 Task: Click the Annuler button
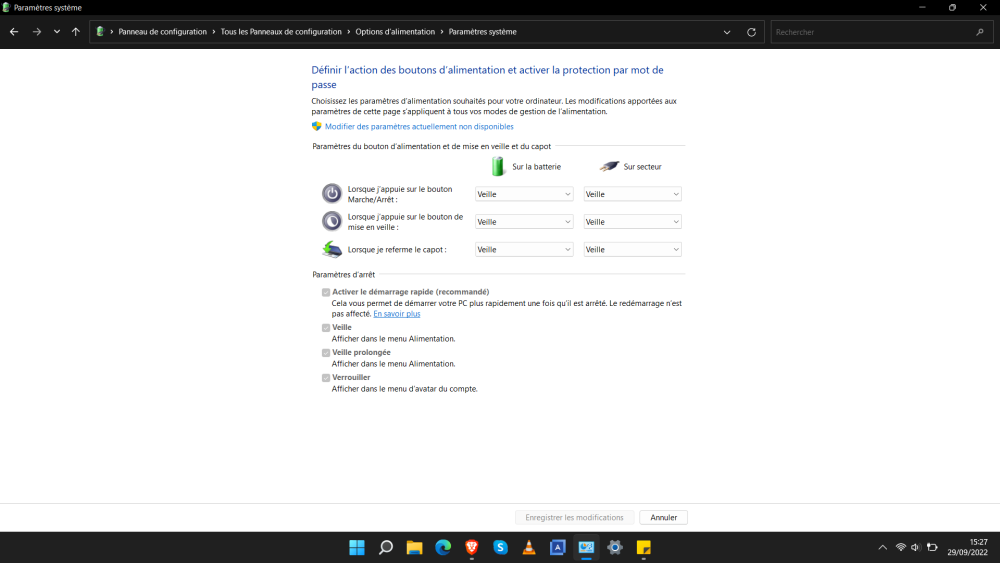point(663,518)
